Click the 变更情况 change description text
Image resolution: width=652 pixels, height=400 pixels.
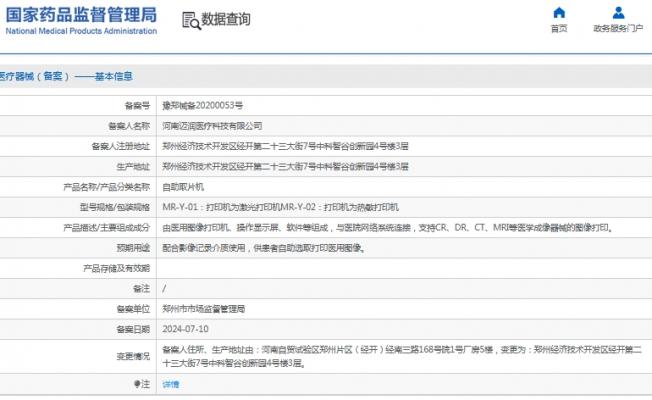(402, 356)
